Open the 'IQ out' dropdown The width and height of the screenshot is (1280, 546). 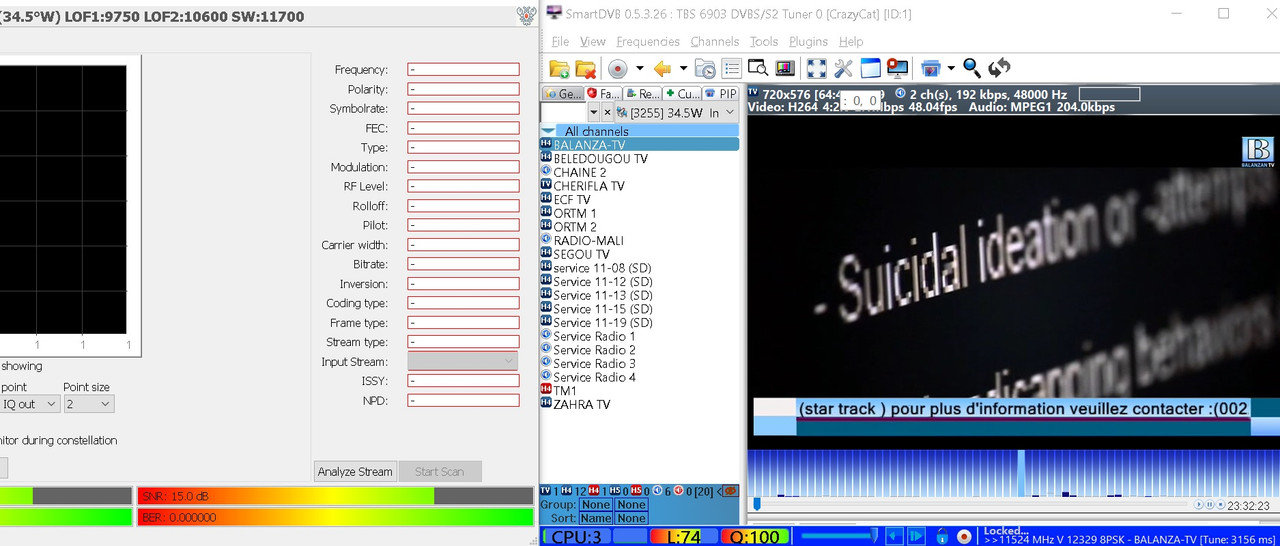(29, 404)
